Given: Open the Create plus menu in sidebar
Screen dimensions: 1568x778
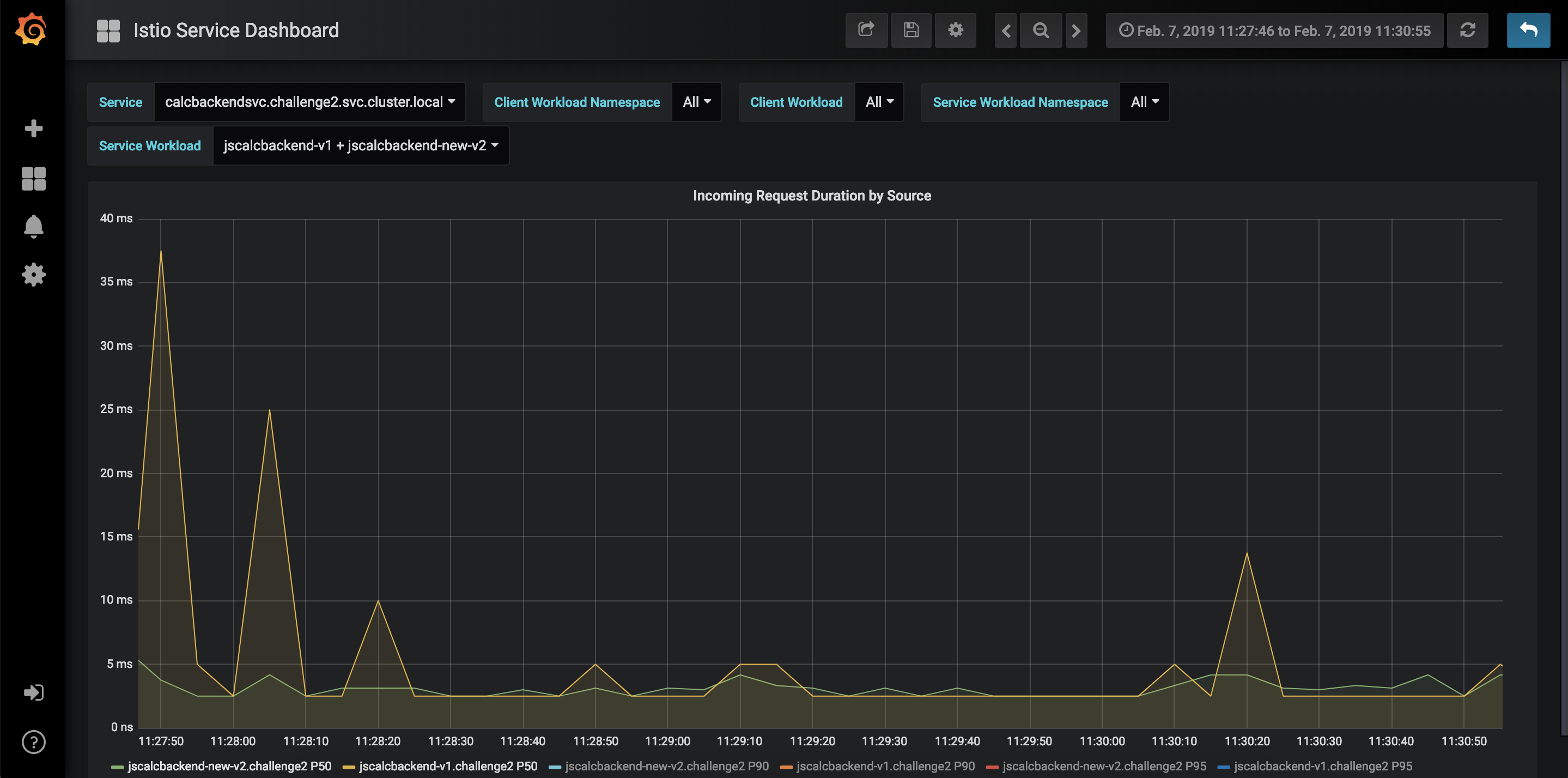Looking at the screenshot, I should 33,129.
